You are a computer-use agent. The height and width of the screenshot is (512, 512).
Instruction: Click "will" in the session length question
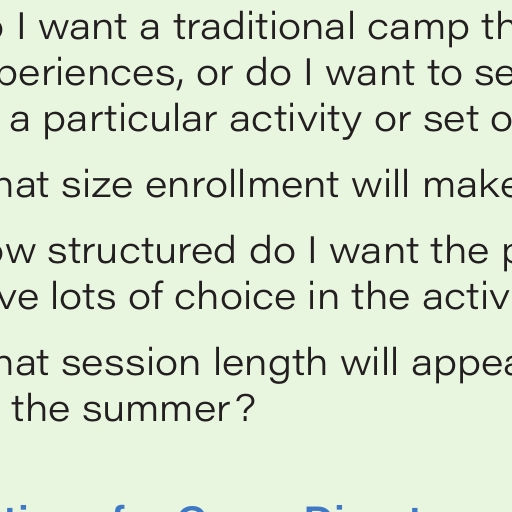(370, 362)
